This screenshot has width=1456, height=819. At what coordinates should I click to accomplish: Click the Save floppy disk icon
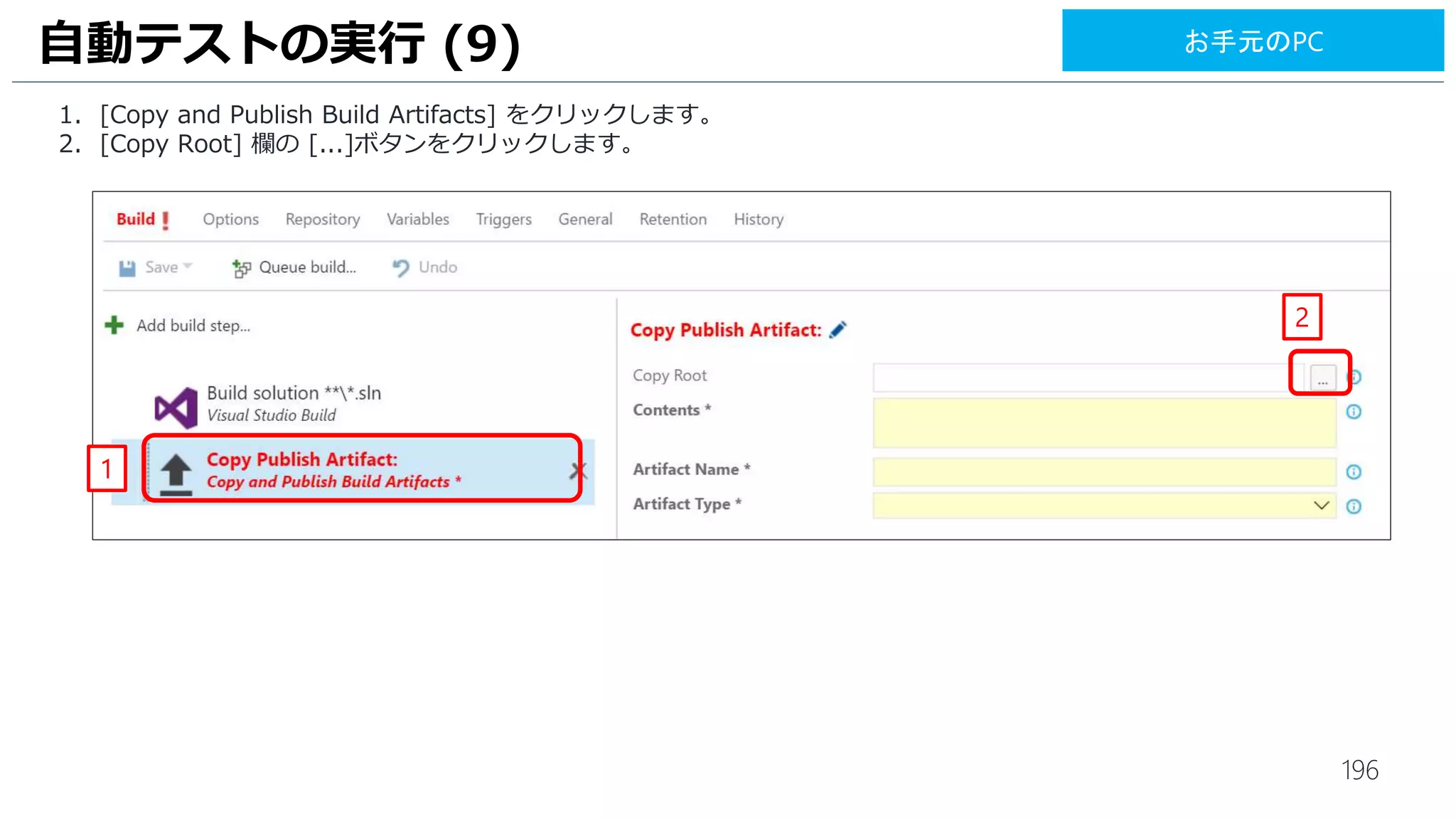(127, 268)
